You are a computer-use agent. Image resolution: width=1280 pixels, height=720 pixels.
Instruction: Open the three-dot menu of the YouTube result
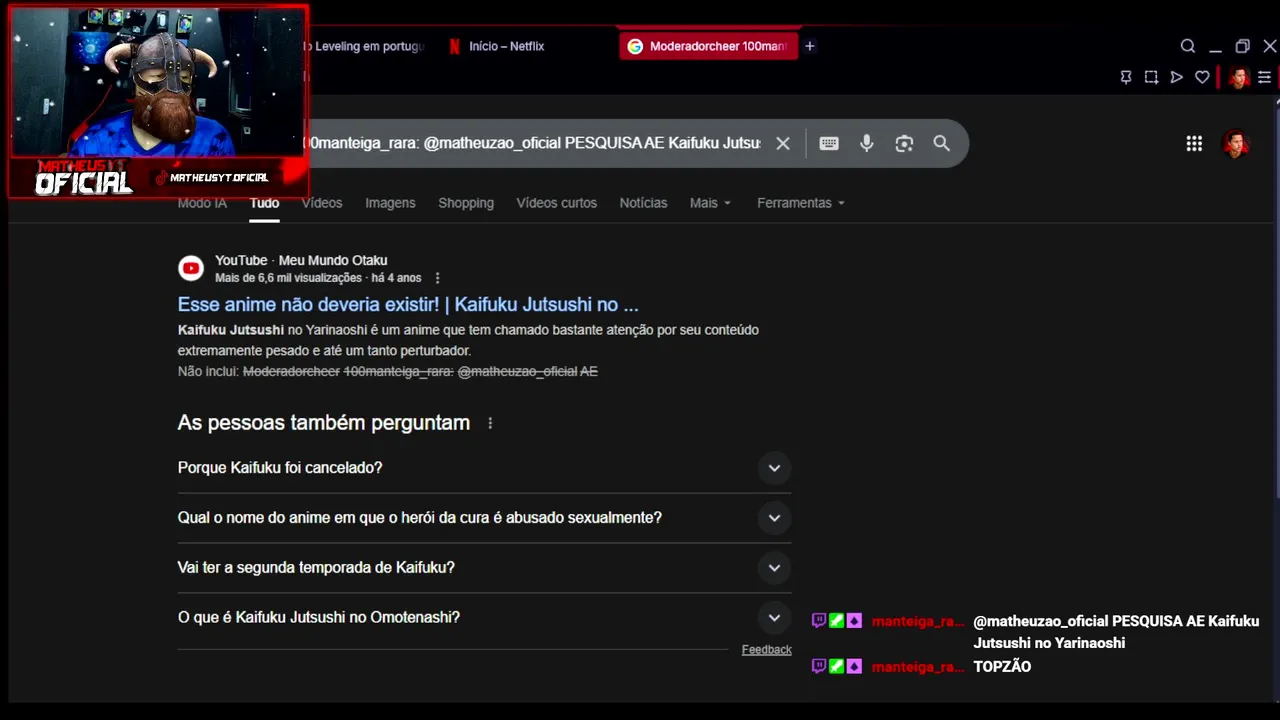coord(437,278)
